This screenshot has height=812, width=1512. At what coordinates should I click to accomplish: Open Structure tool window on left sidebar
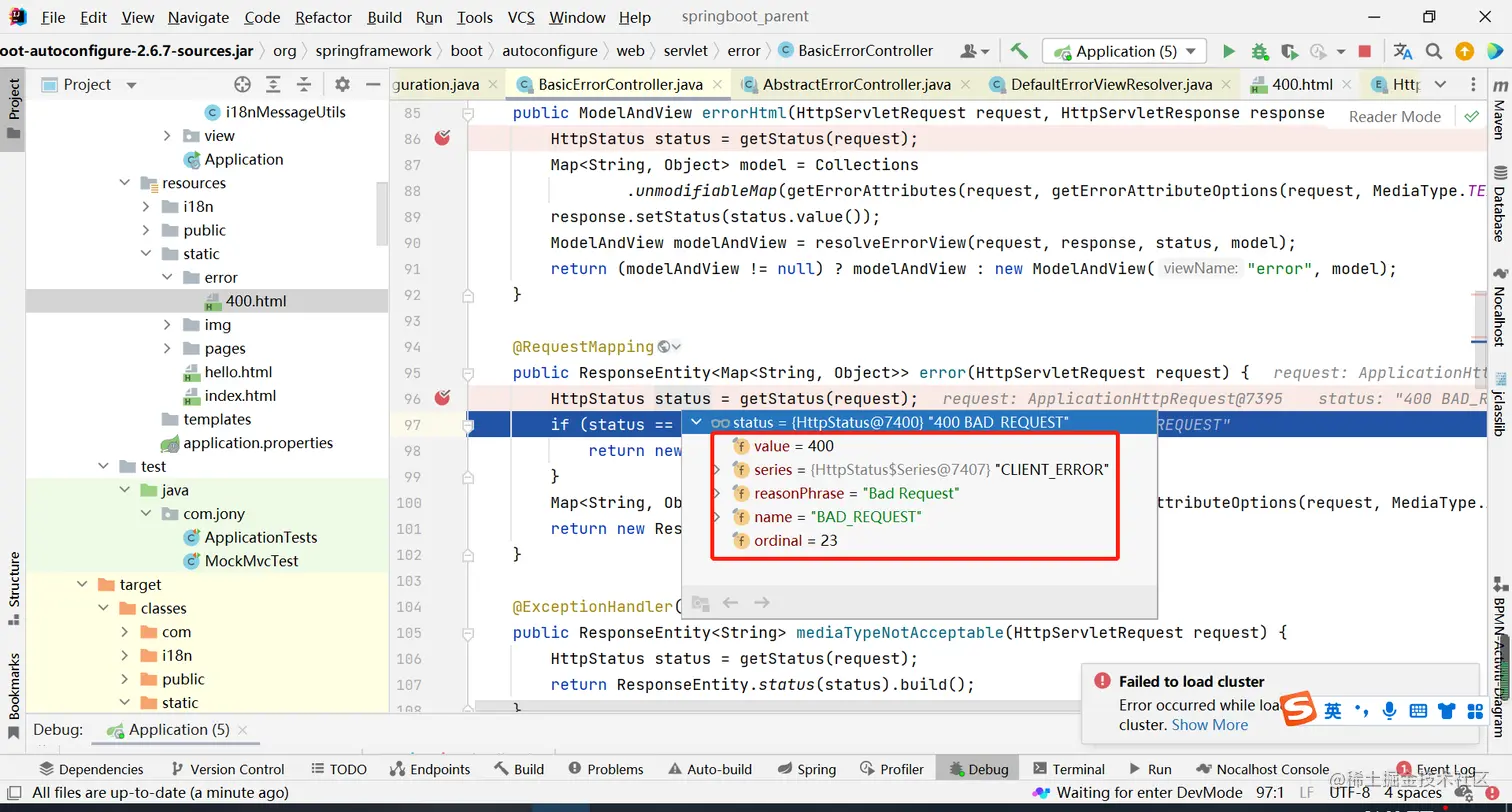(14, 590)
